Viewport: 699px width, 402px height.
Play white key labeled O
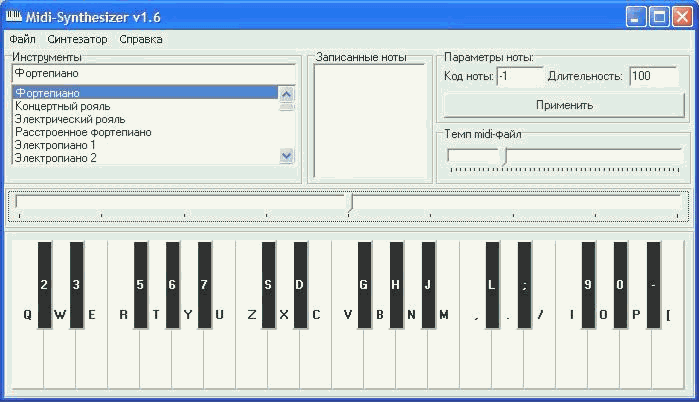tap(604, 357)
